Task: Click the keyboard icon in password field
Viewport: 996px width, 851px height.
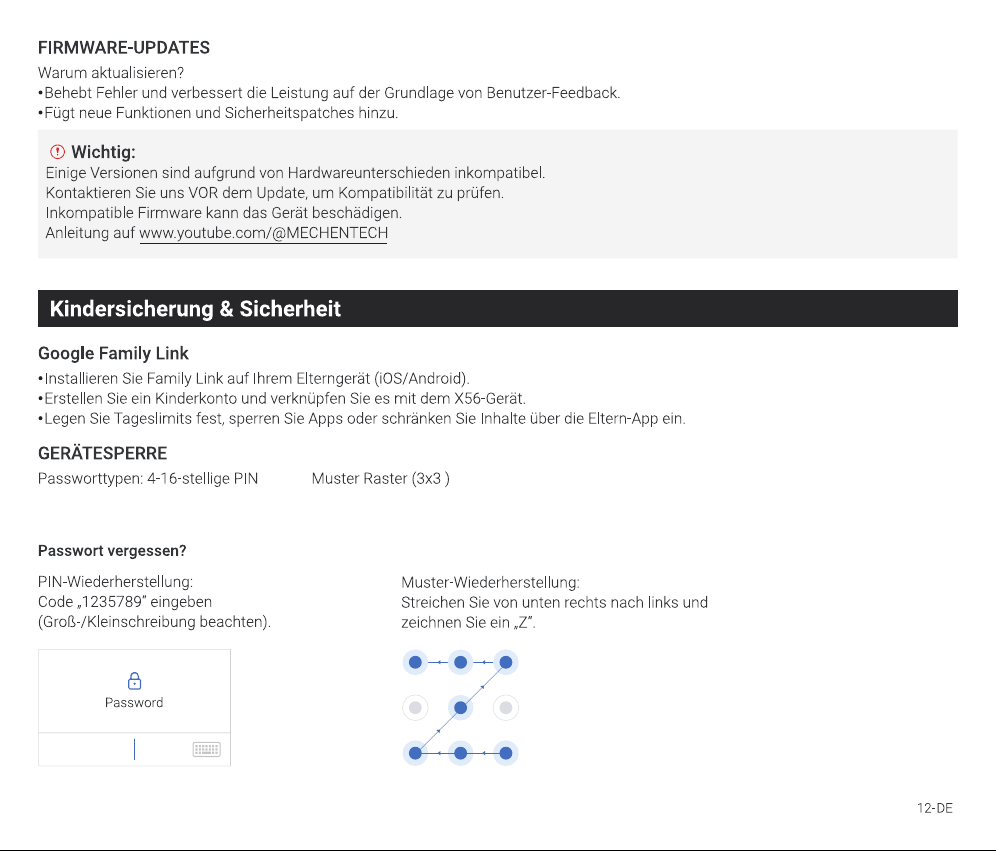Action: (x=206, y=749)
